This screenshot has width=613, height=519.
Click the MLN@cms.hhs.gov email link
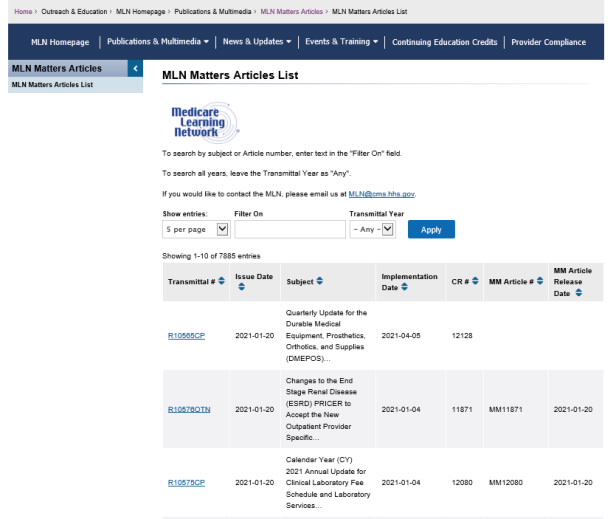point(381,194)
